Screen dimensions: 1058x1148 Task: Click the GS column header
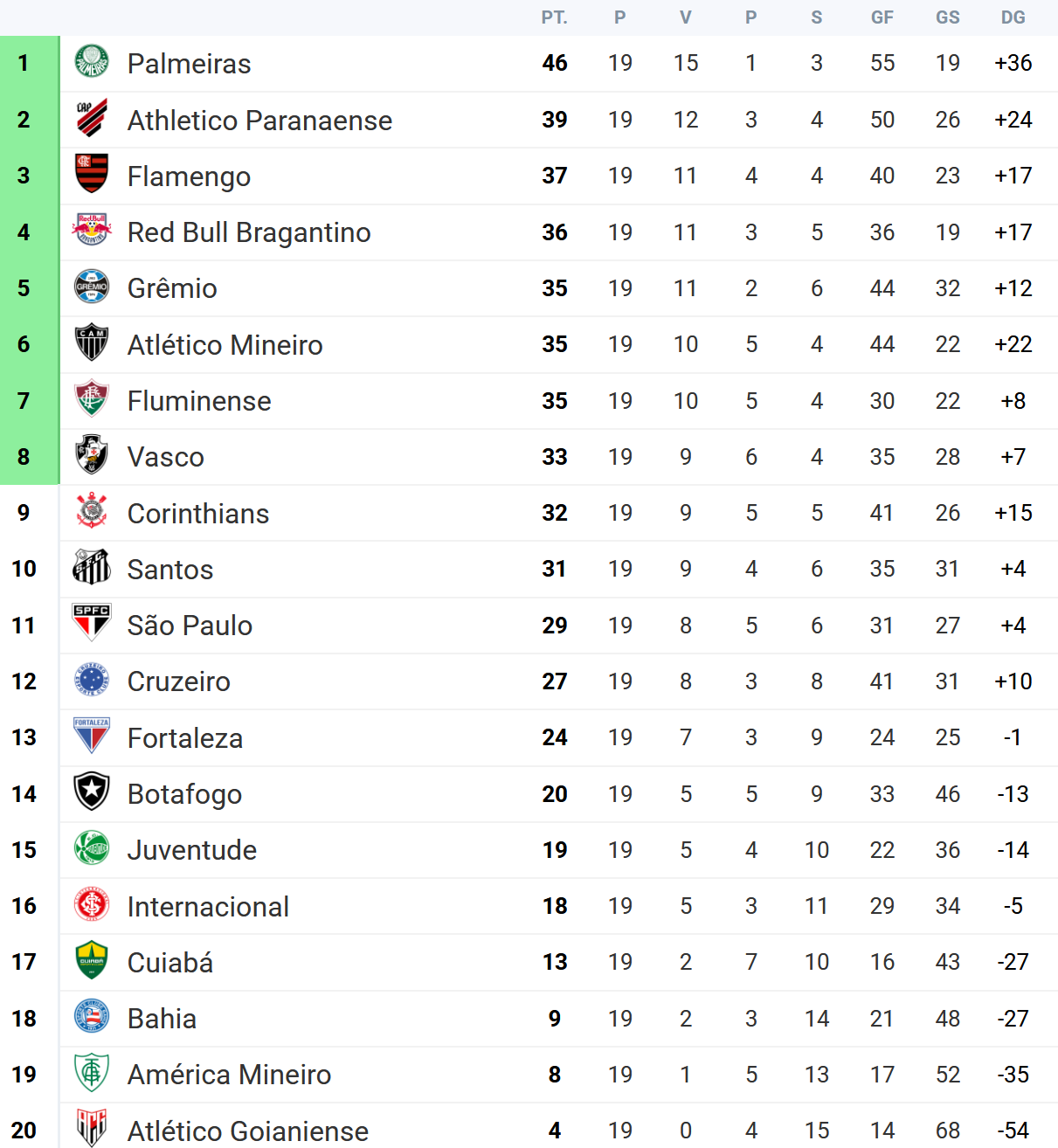[948, 17]
